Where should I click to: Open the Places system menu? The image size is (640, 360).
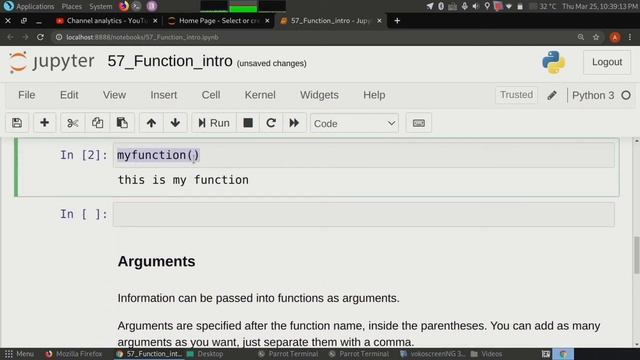point(71,6)
